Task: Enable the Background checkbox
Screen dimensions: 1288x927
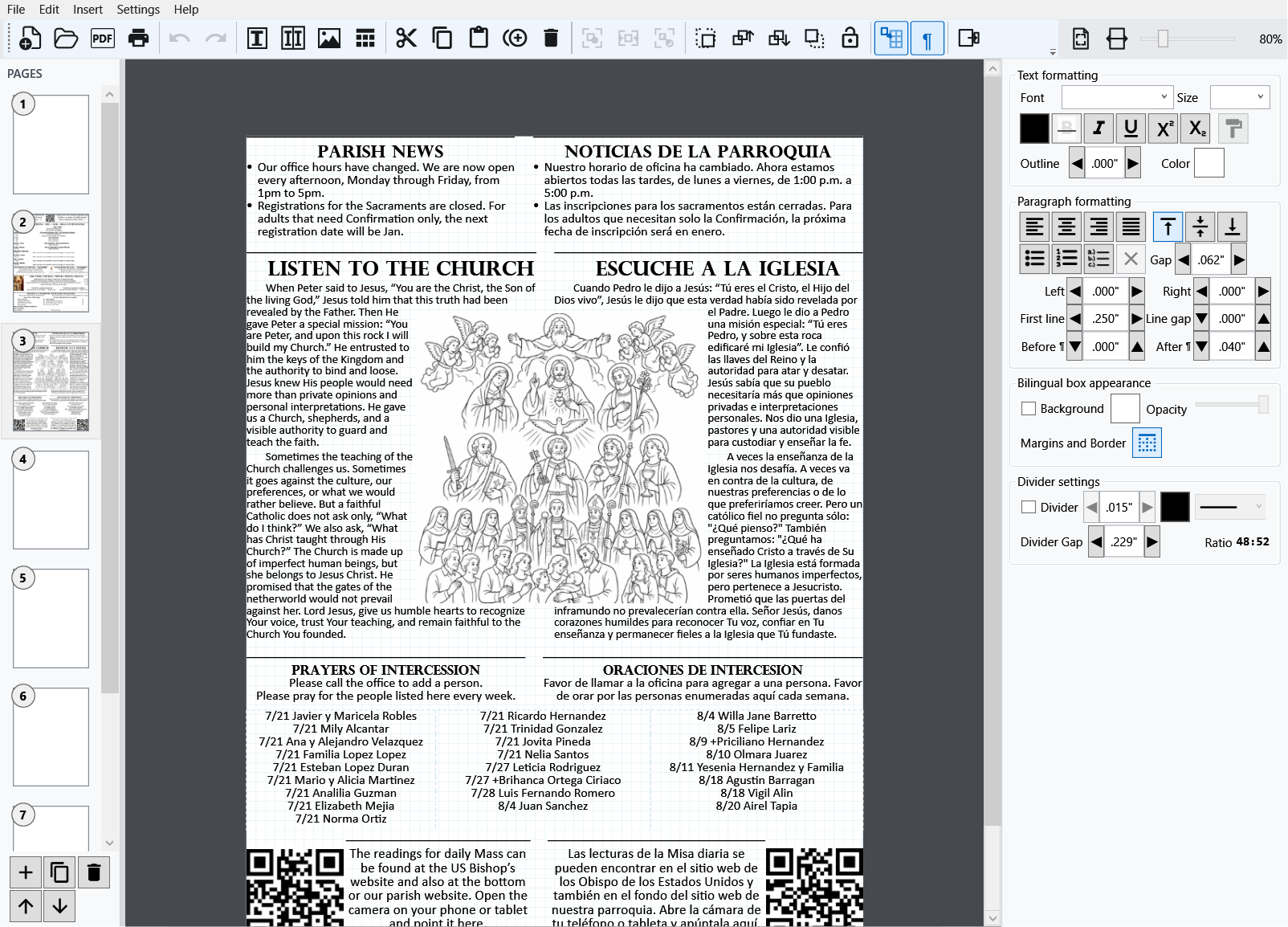Action: (x=1028, y=409)
